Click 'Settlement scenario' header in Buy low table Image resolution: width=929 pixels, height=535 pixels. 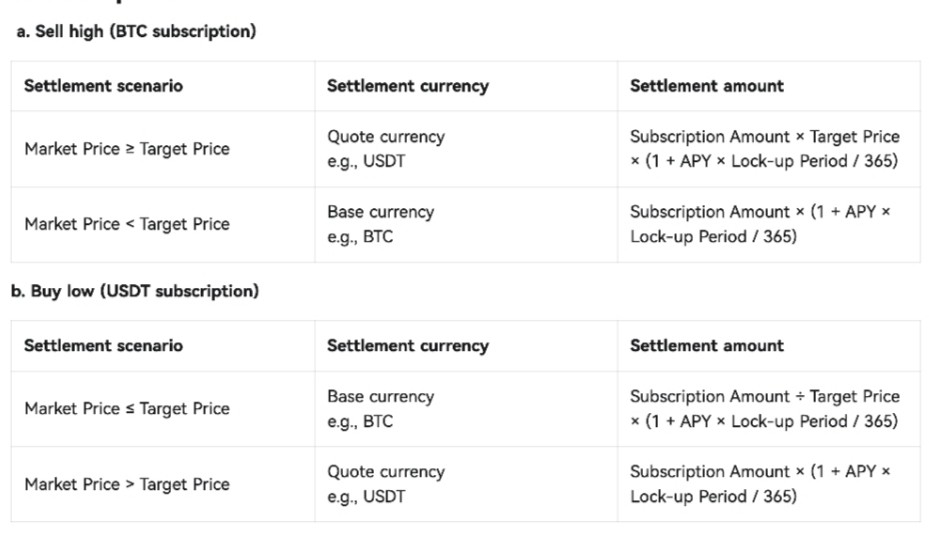[103, 346]
